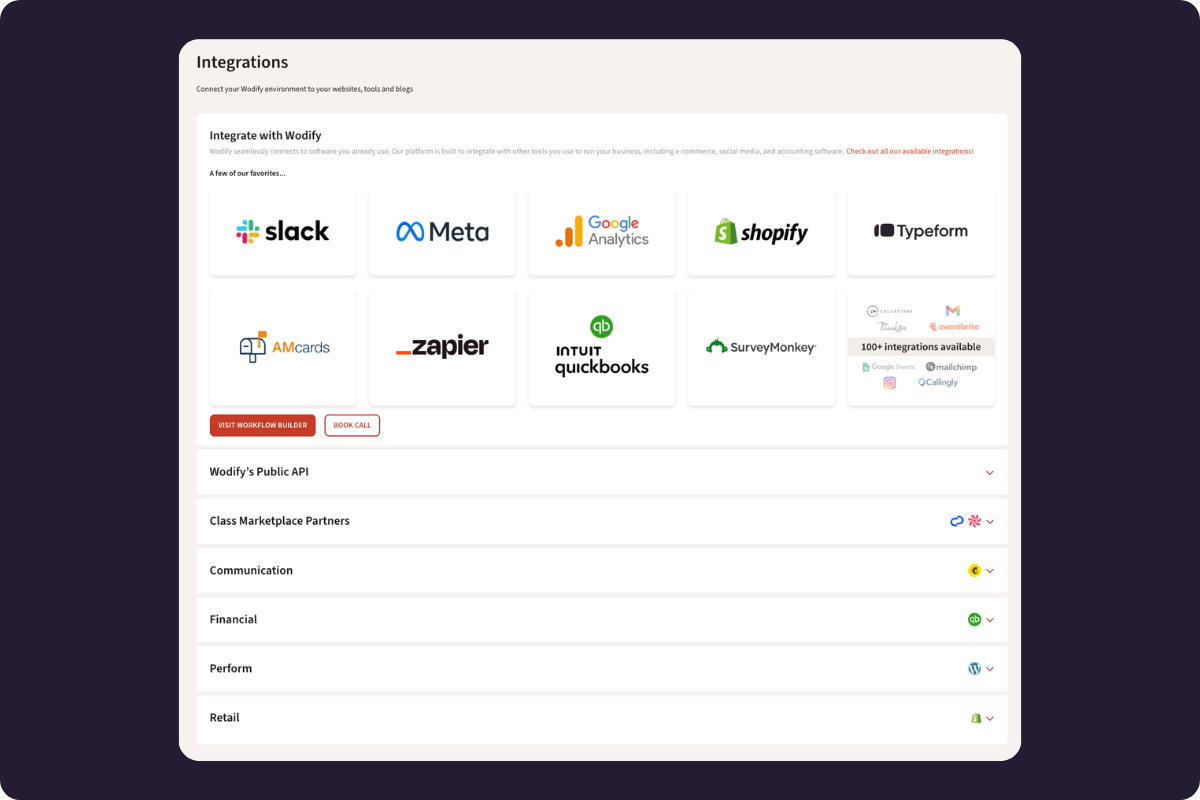
Task: Click the Callingly logo
Action: (x=938, y=383)
